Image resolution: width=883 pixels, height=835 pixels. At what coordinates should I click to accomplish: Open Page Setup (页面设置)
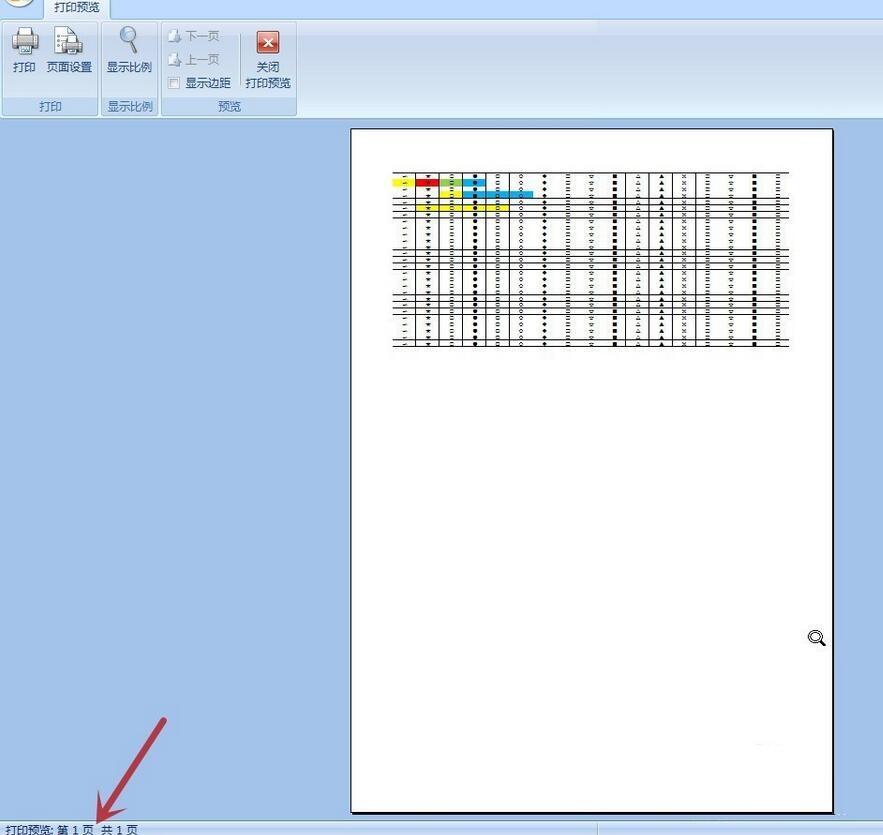pyautogui.click(x=69, y=50)
